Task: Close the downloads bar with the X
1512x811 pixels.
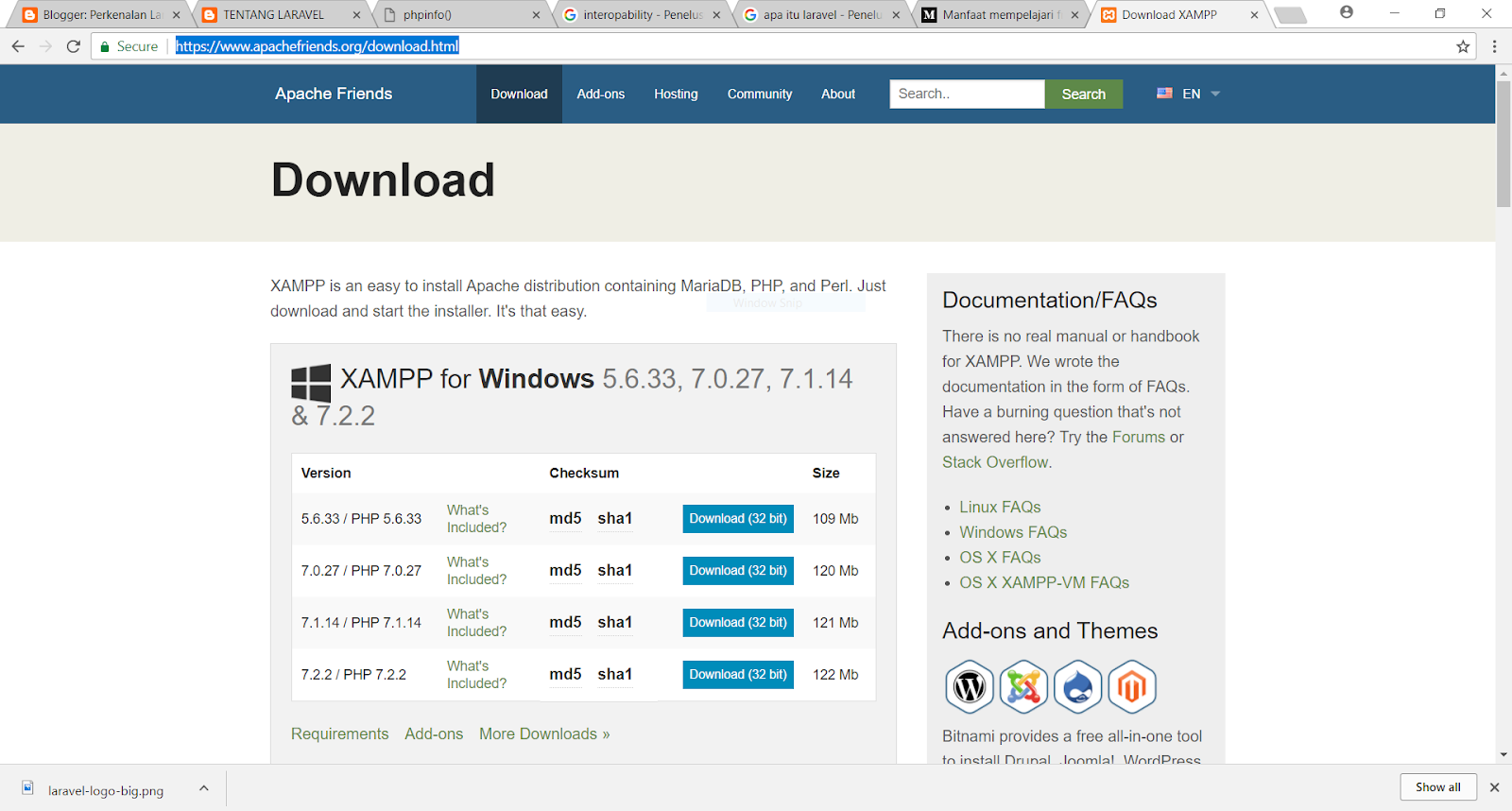Action: pos(1494,787)
